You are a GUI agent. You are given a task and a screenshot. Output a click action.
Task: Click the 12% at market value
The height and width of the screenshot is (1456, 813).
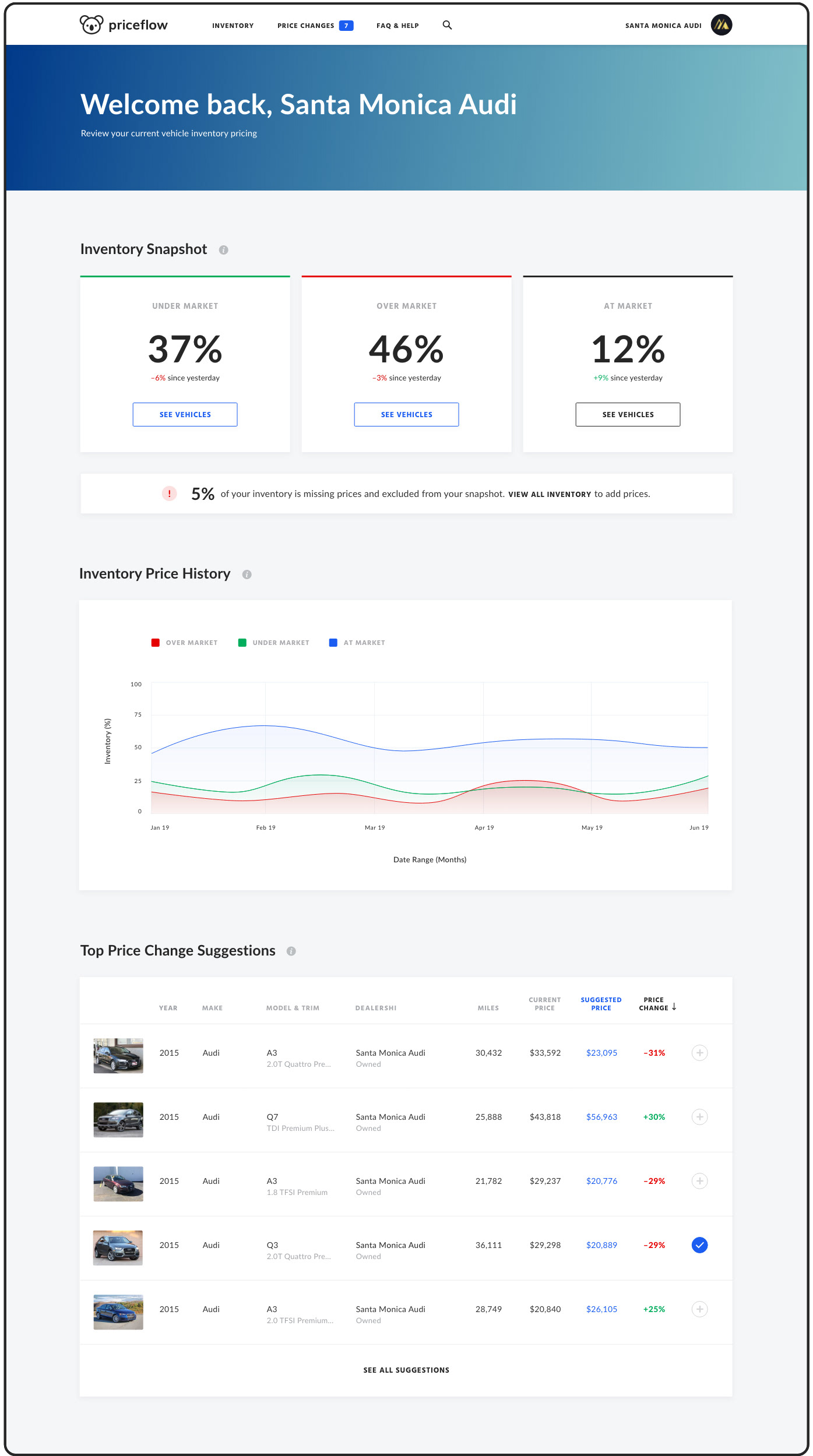[x=628, y=349]
